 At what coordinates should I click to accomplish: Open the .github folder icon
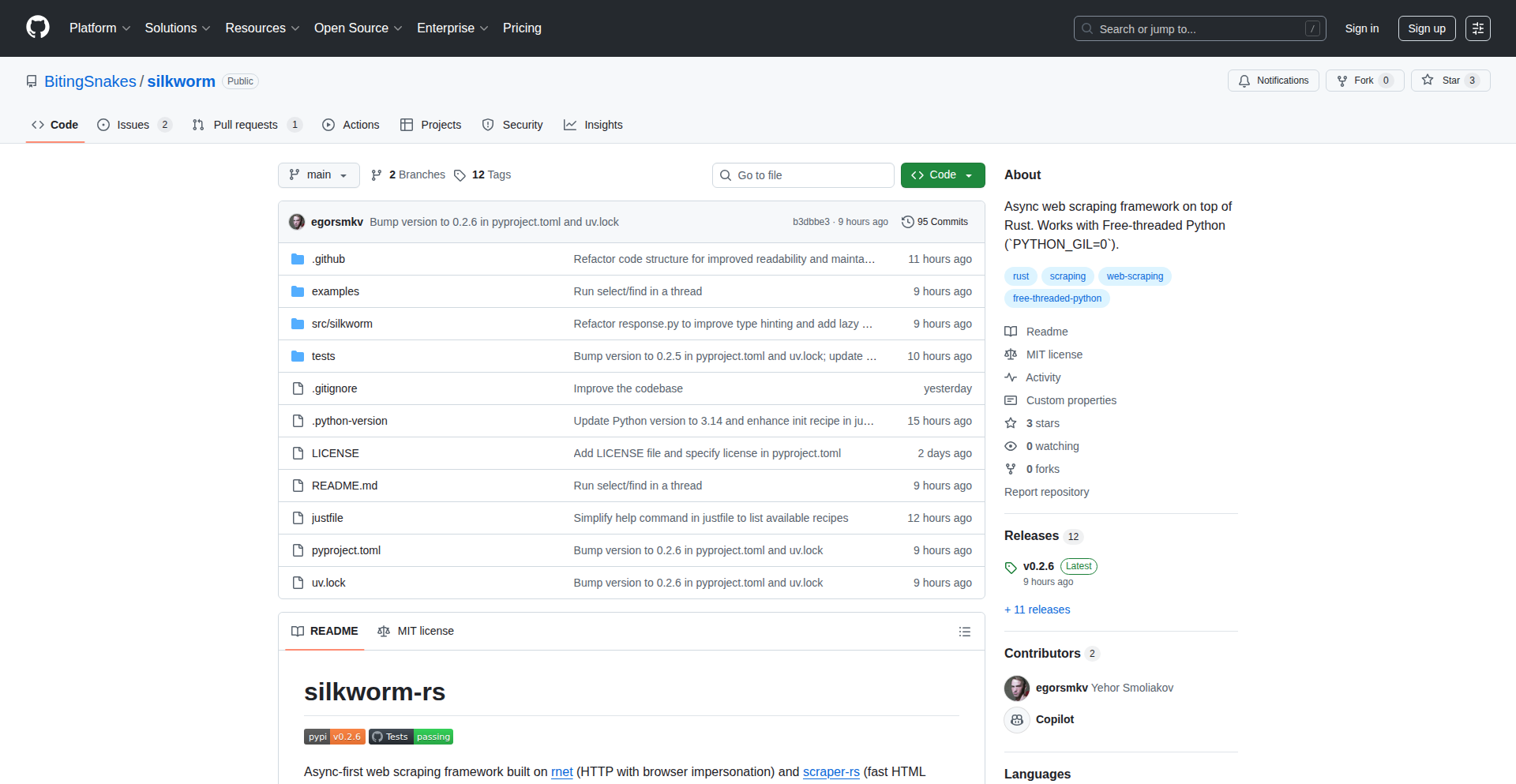pos(298,259)
